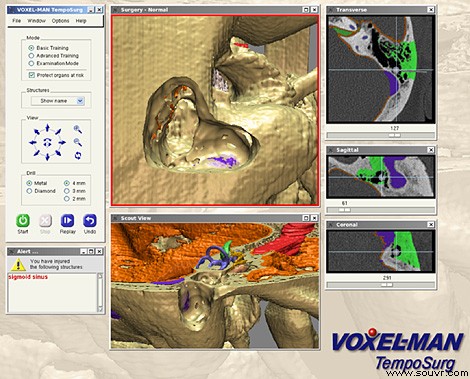Rotate view with the up arrow

(x=47, y=128)
